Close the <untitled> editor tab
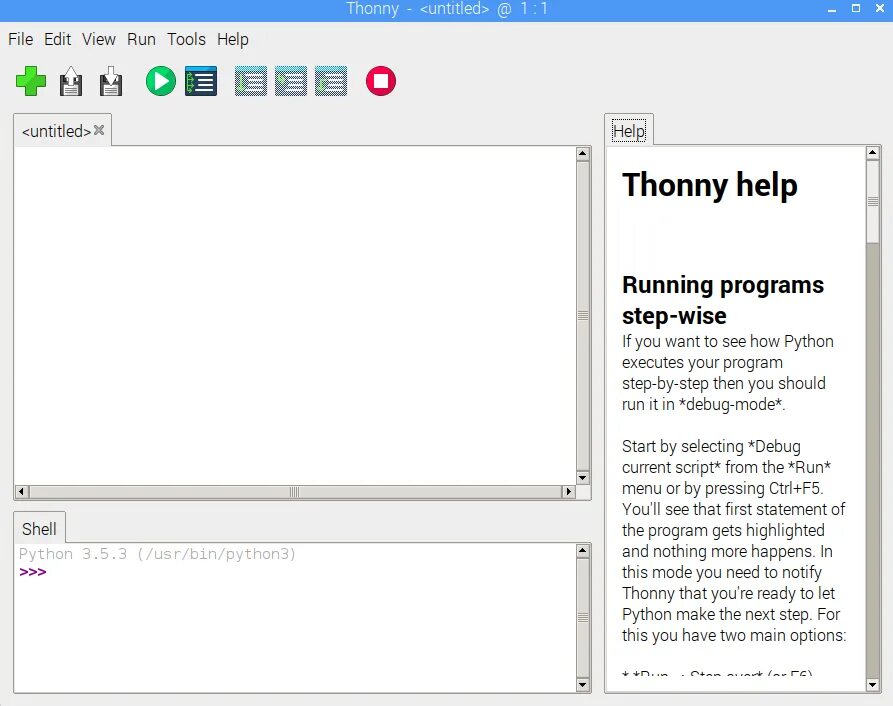Image resolution: width=893 pixels, height=706 pixels. coord(99,130)
